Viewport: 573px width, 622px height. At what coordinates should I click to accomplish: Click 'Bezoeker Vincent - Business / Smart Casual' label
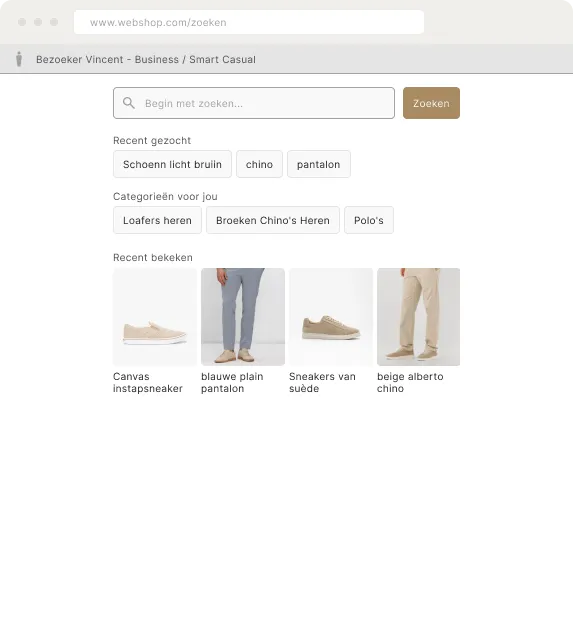(146, 60)
